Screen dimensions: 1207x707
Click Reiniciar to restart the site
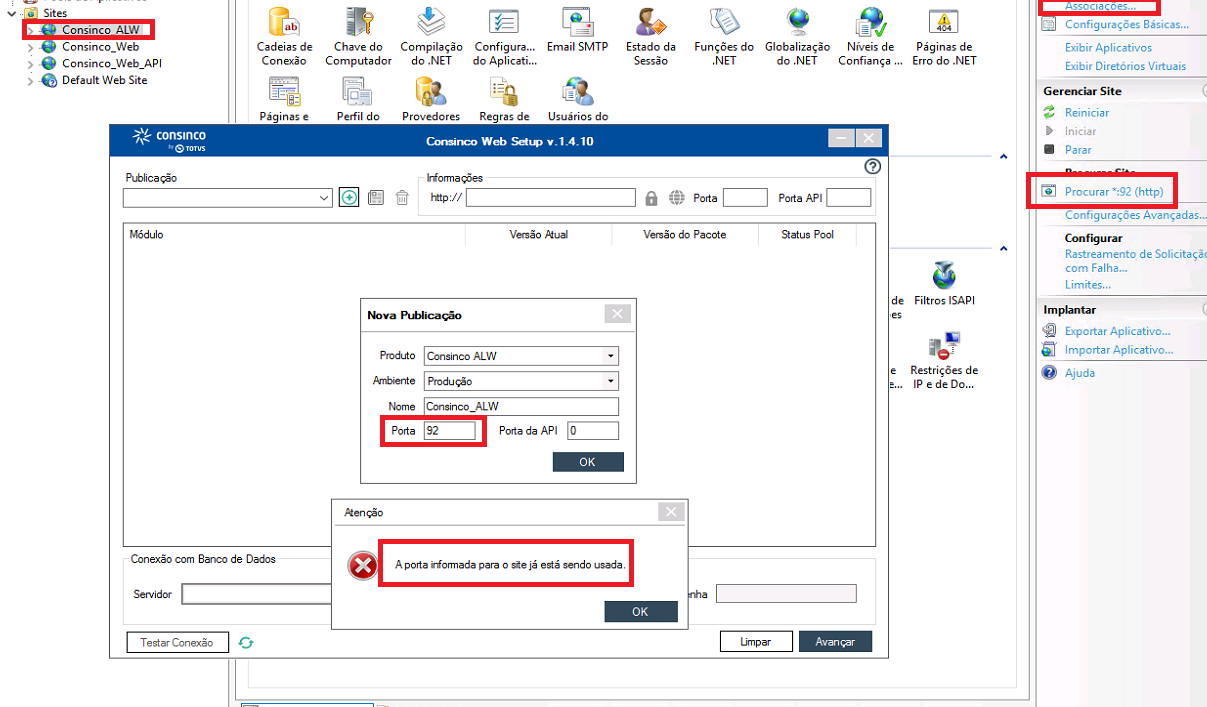tap(1087, 113)
